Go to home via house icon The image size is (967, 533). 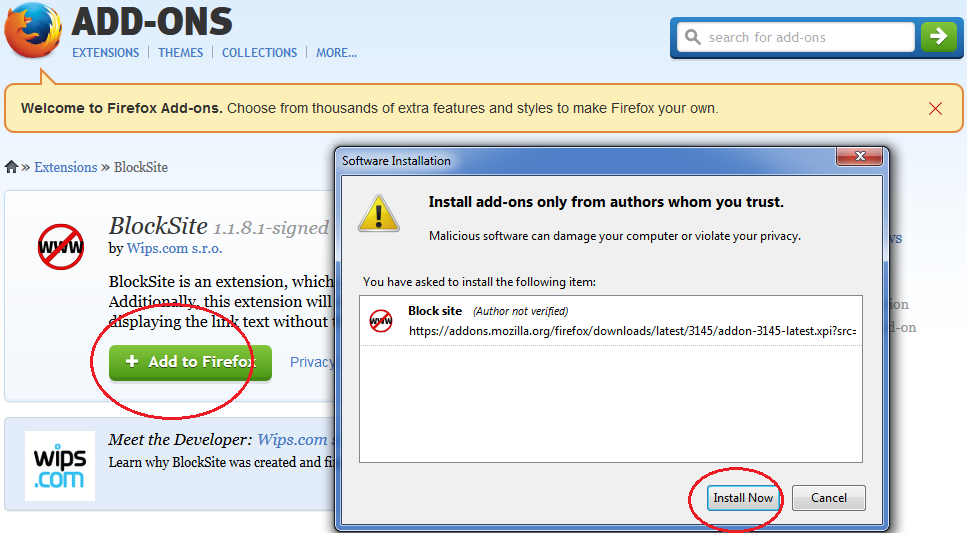[11, 167]
